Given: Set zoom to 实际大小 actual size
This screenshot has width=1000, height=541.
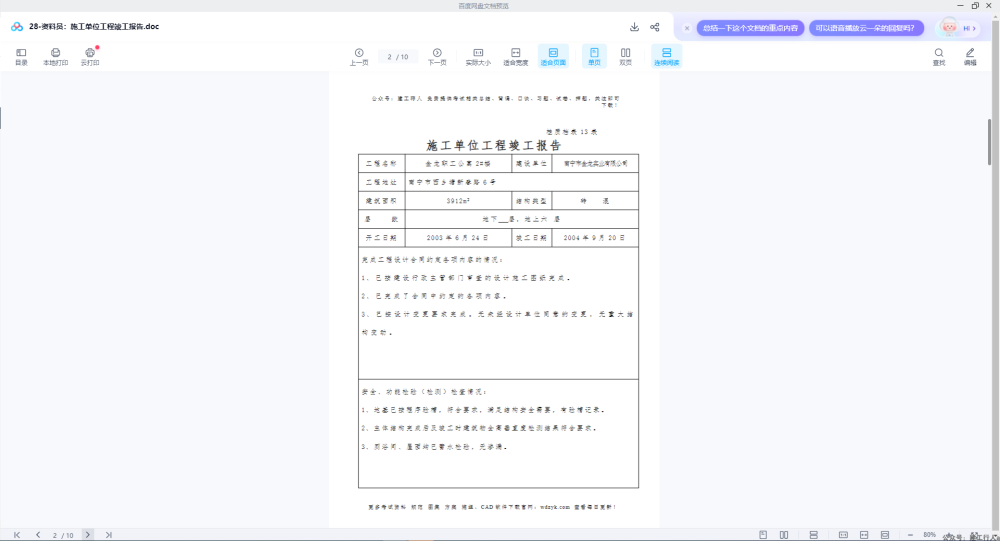Looking at the screenshot, I should pyautogui.click(x=478, y=57).
